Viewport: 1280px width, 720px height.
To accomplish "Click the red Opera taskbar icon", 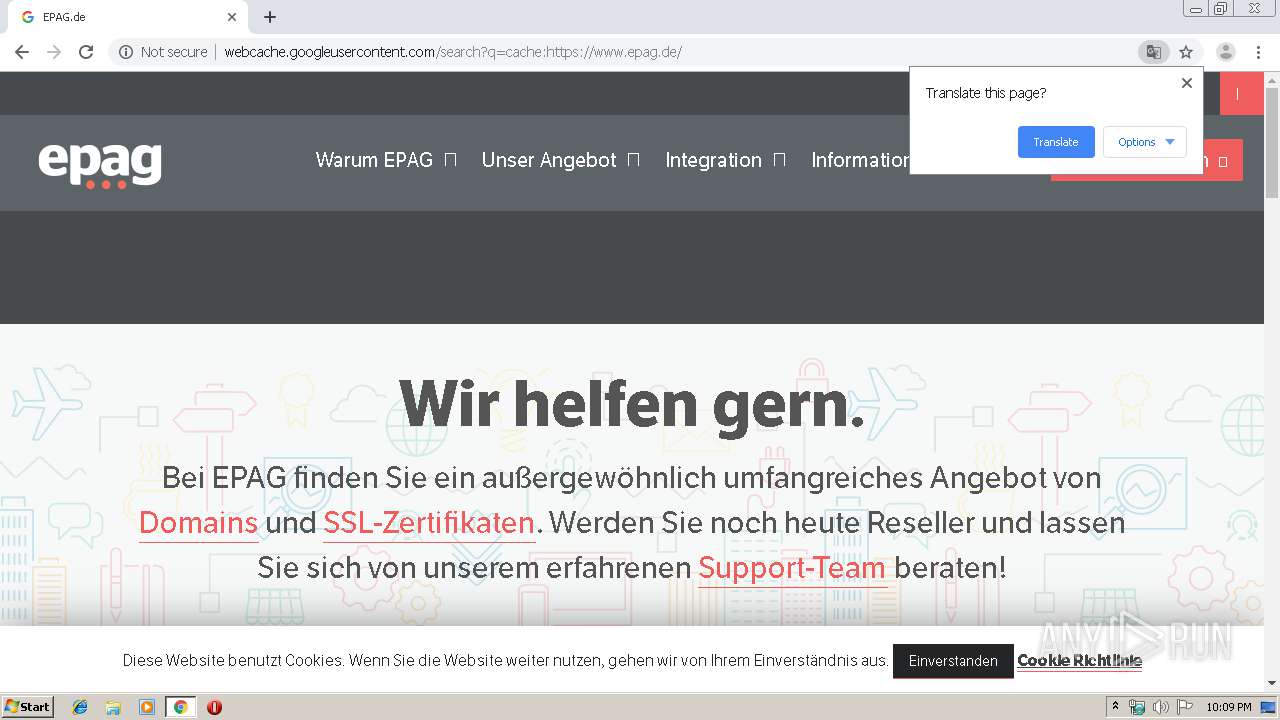I will tap(214, 707).
